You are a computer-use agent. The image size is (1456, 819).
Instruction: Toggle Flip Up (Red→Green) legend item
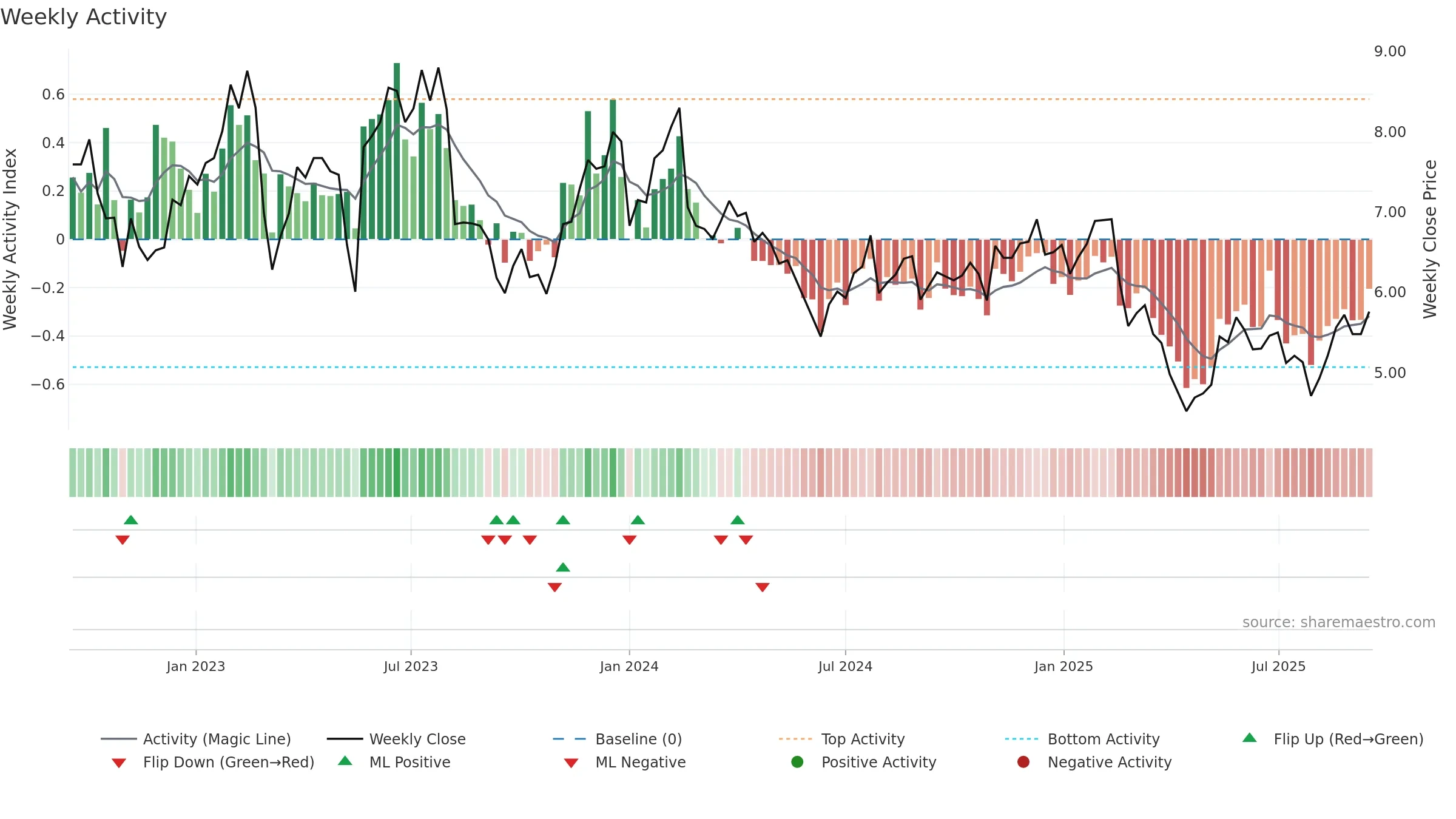coord(1333,739)
